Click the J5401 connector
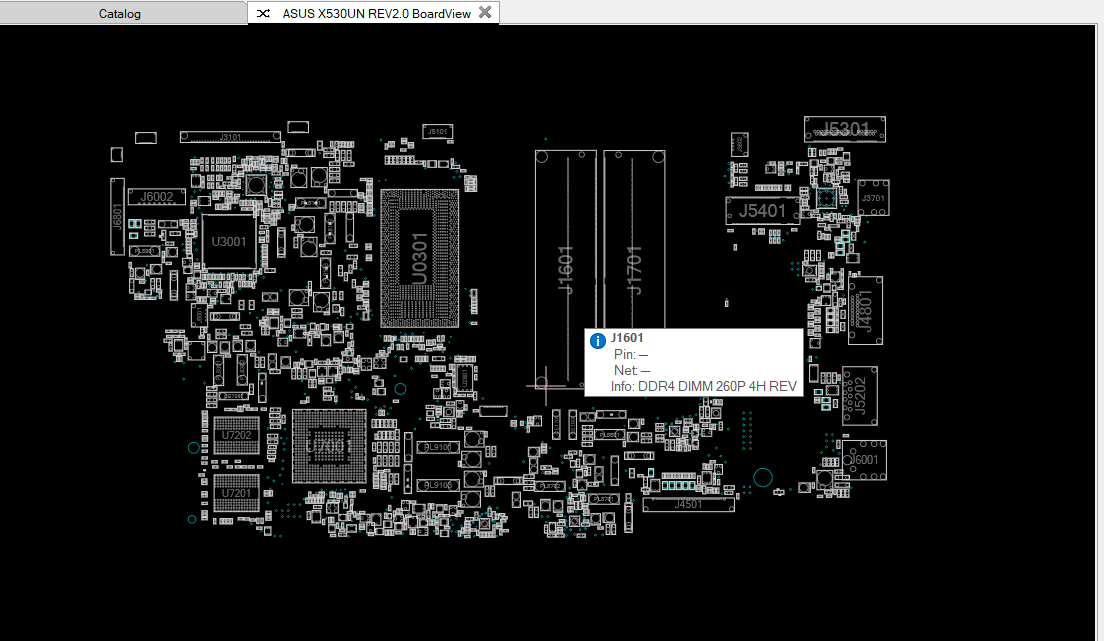1104x641 pixels. tap(762, 210)
